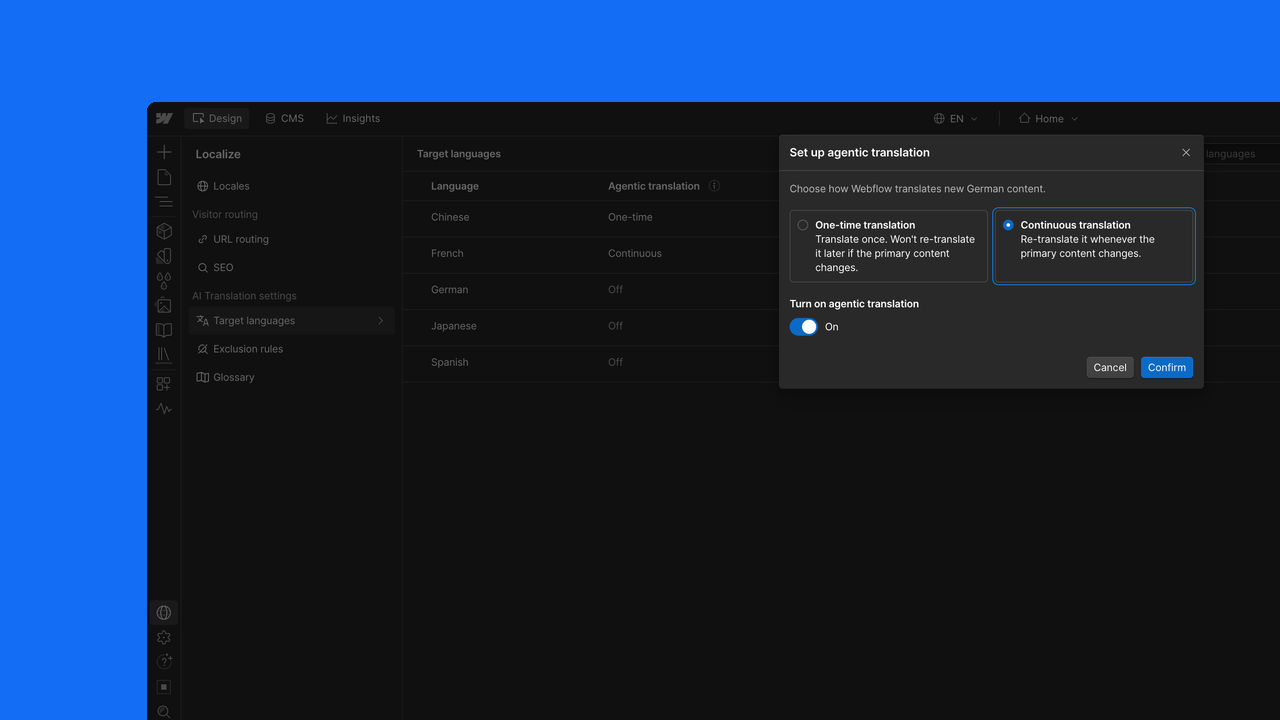Switch to the CMS tab
Screen dimensions: 1280x720
pyautogui.click(x=284, y=118)
